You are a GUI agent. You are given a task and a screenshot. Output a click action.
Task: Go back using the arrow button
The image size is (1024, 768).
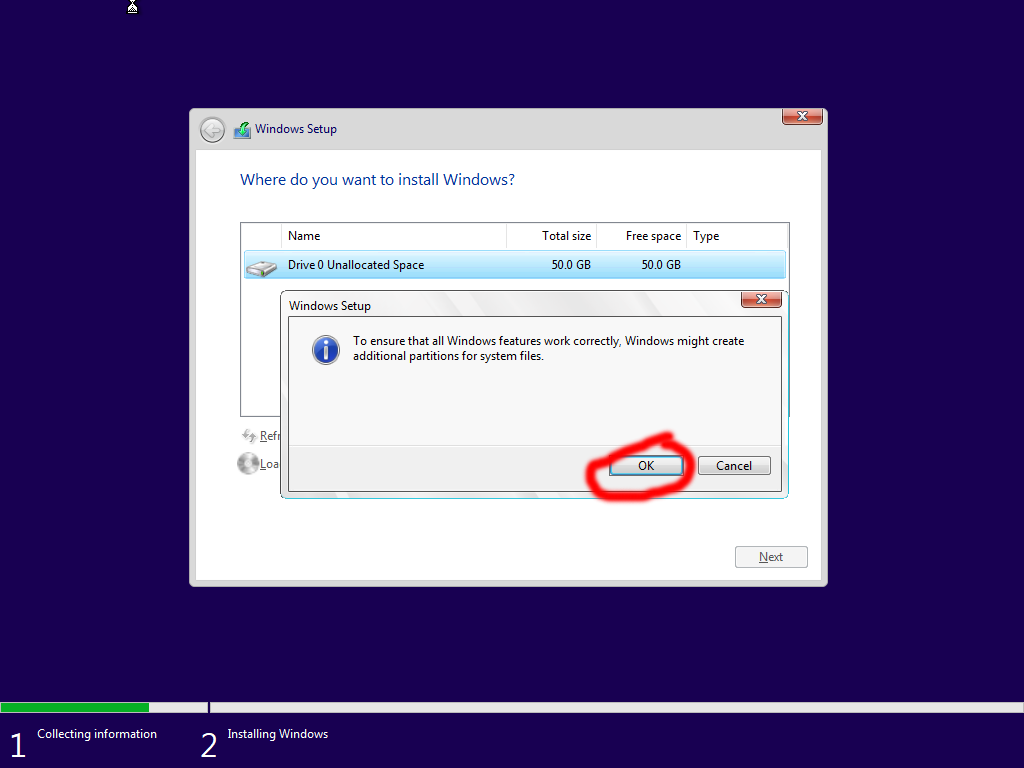coord(212,130)
